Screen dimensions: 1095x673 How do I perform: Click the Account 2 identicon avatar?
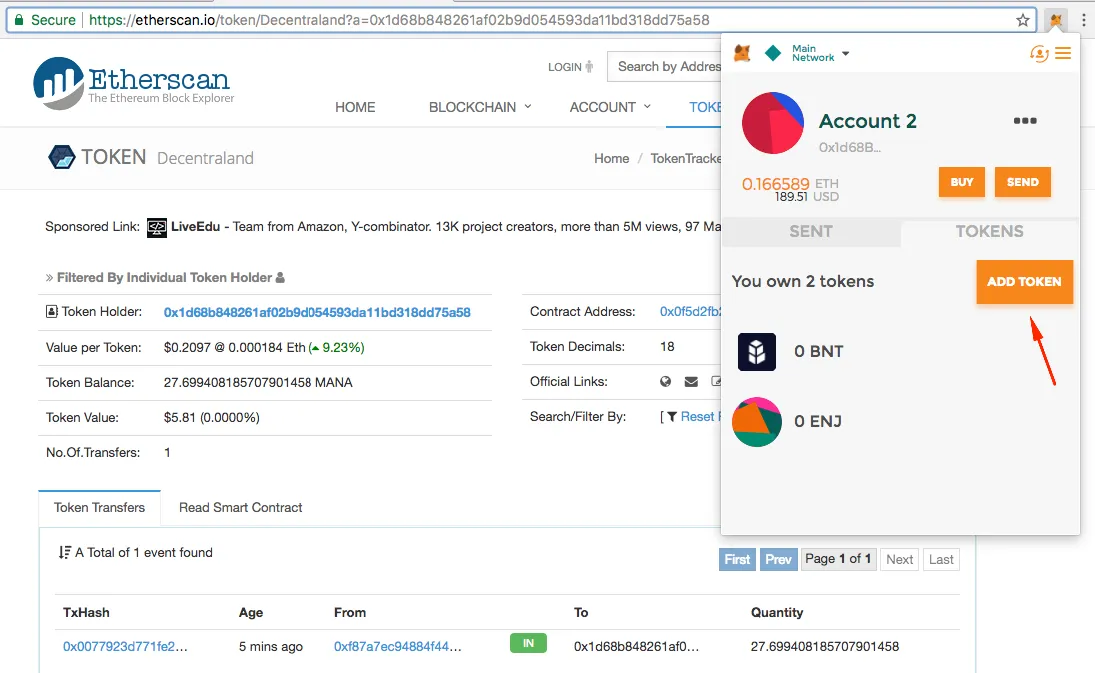click(x=772, y=123)
